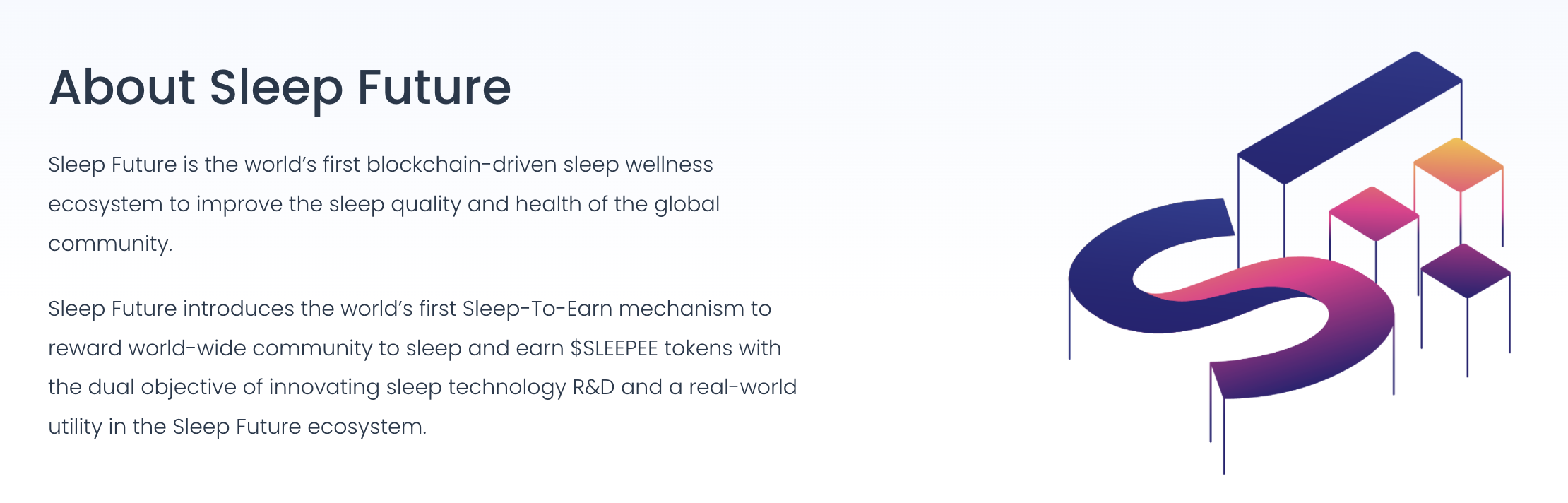Click the R&D text in second paragraph

(593, 387)
